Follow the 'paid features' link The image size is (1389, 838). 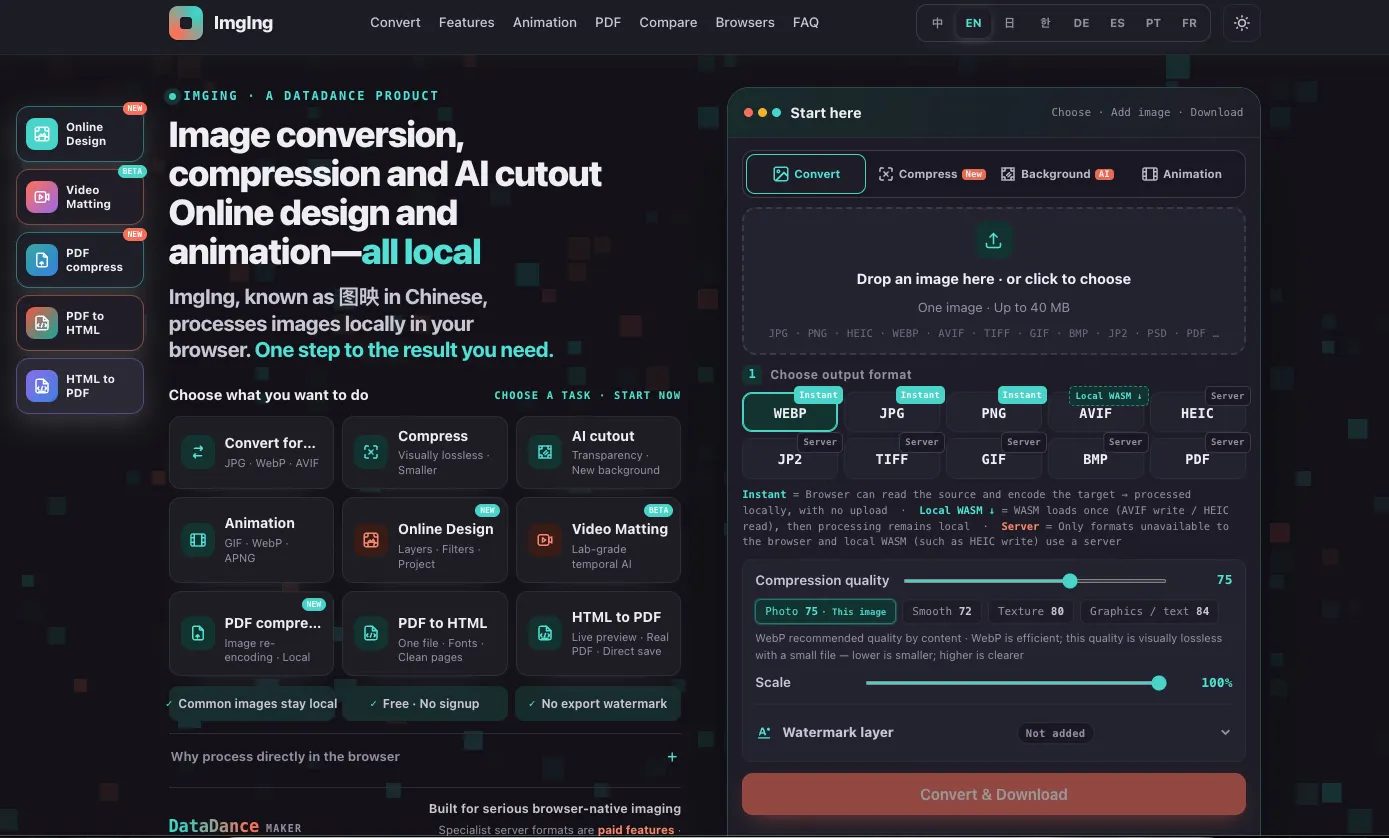[x=636, y=830]
